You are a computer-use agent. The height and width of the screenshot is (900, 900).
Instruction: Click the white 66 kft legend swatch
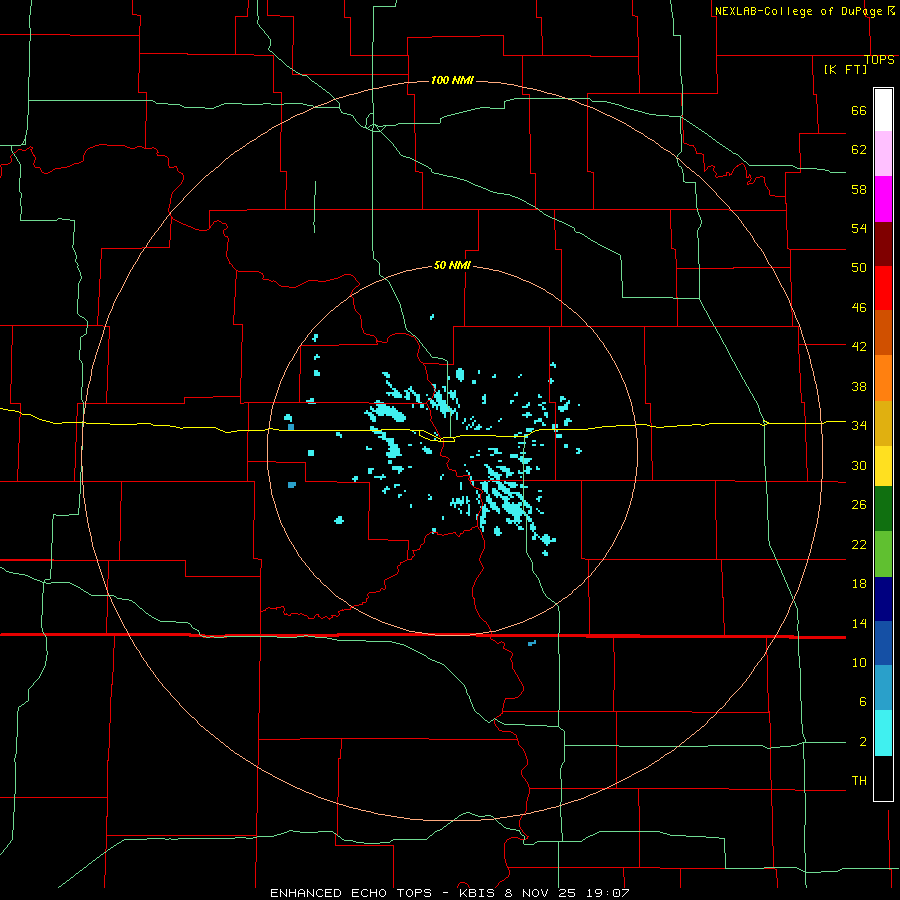[883, 110]
